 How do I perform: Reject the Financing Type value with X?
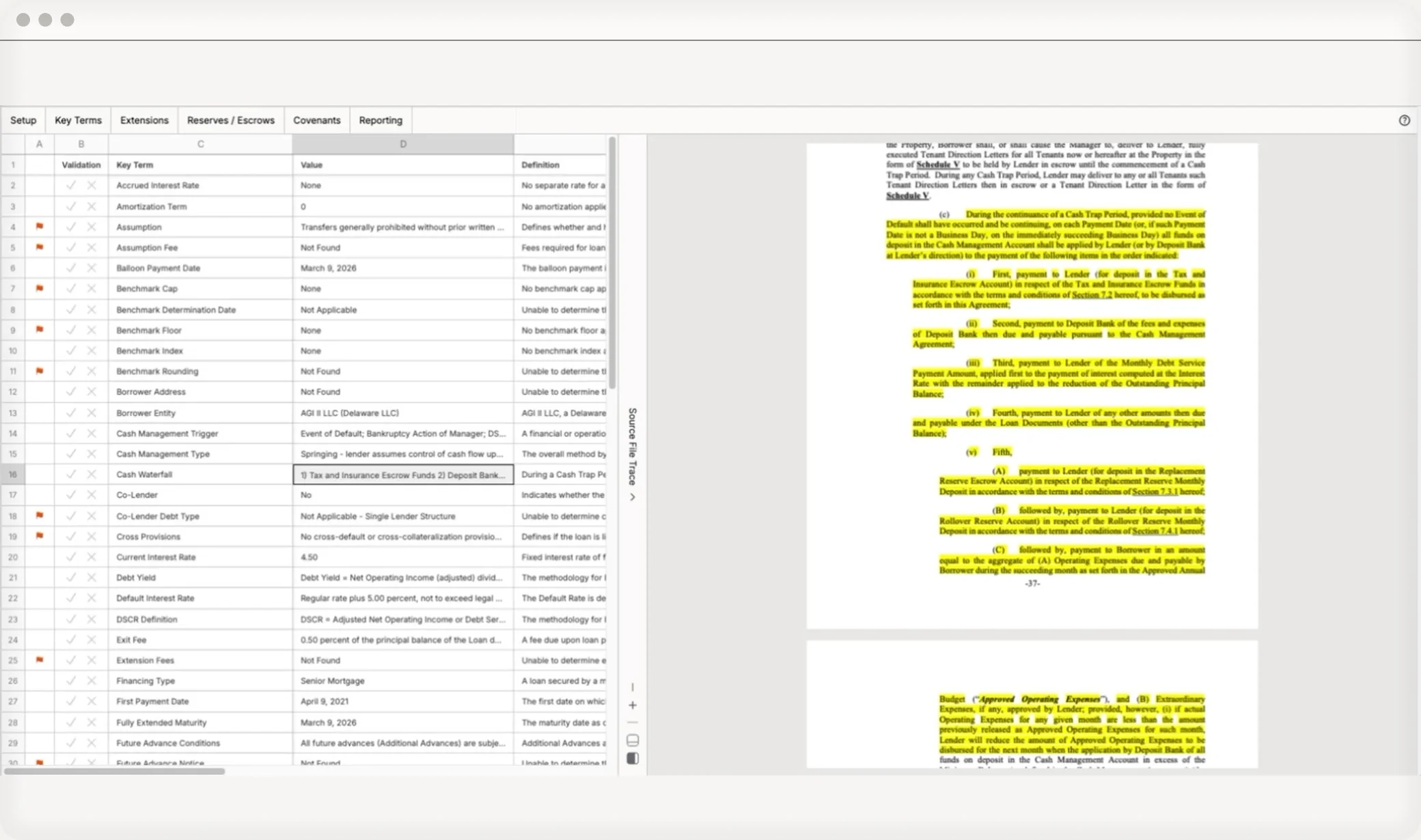[x=92, y=680]
